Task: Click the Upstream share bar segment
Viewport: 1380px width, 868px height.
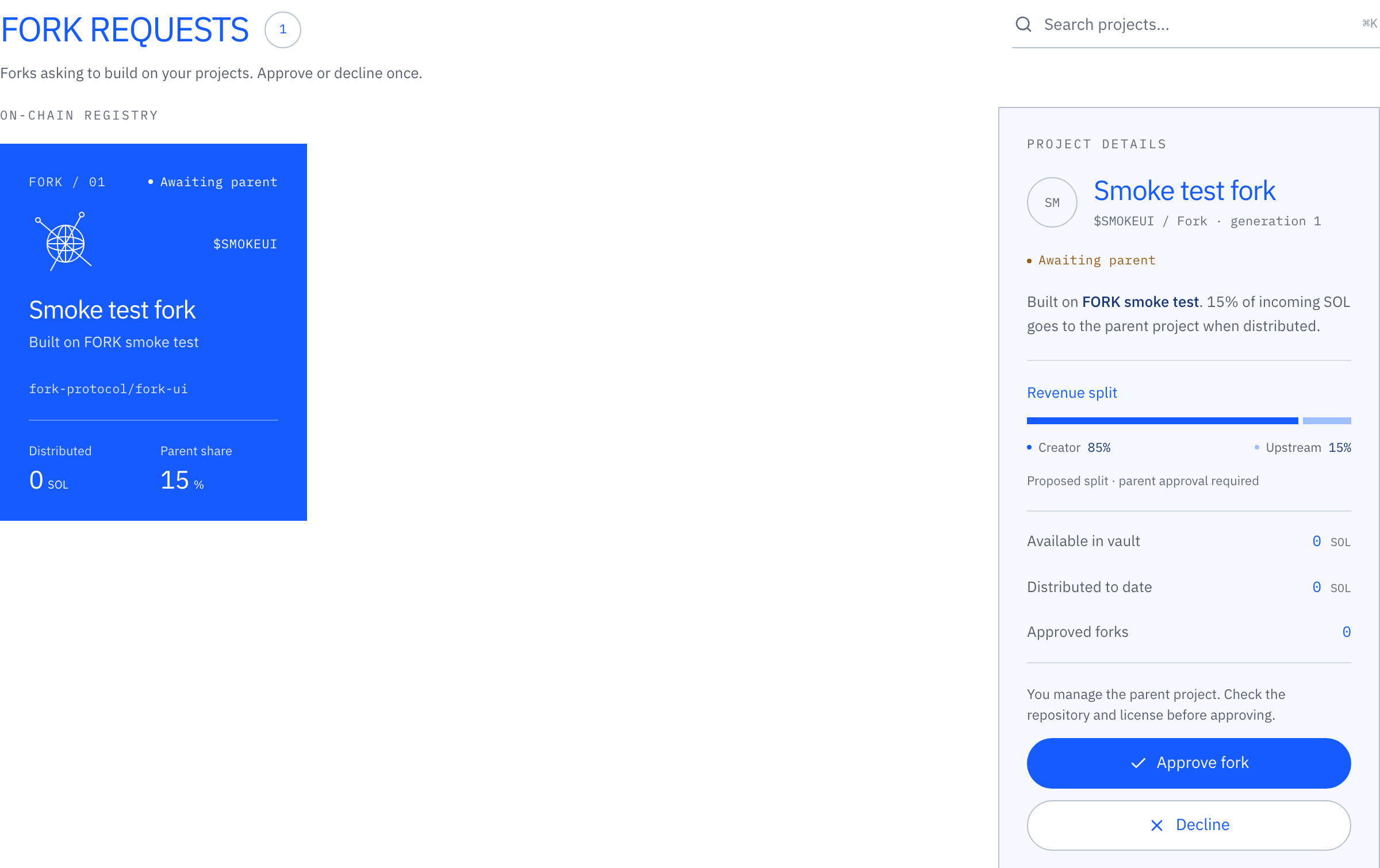Action: point(1327,421)
